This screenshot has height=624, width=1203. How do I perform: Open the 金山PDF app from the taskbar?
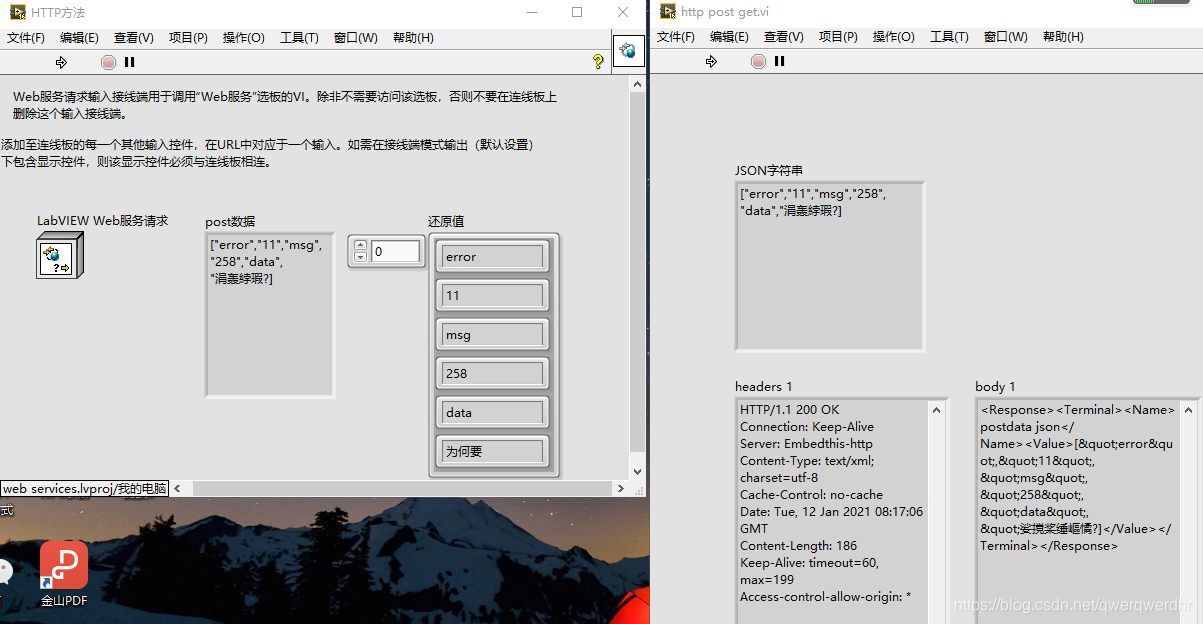63,565
